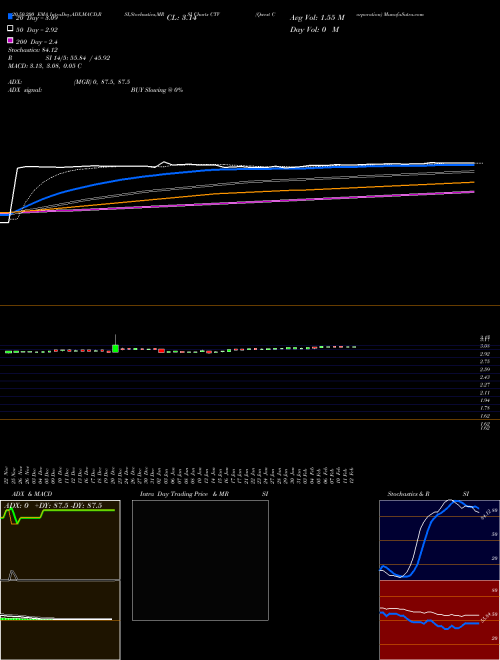The height and width of the screenshot is (660, 500).
Task: Click the 2.92 price axis label
Action: click(x=484, y=354)
